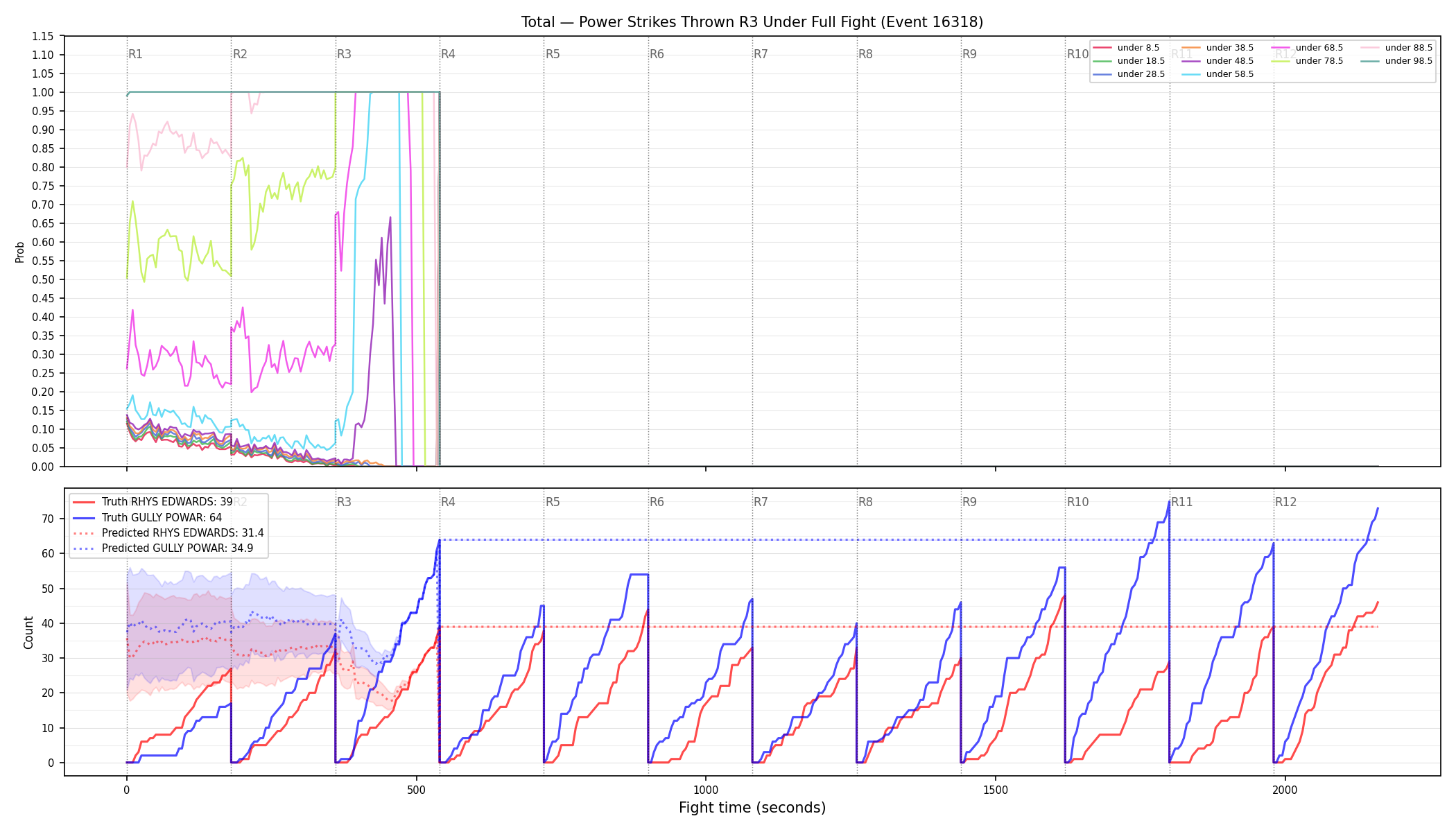The image size is (1456, 832).
Task: Click the R10 round label in Count chart
Action: (1078, 502)
